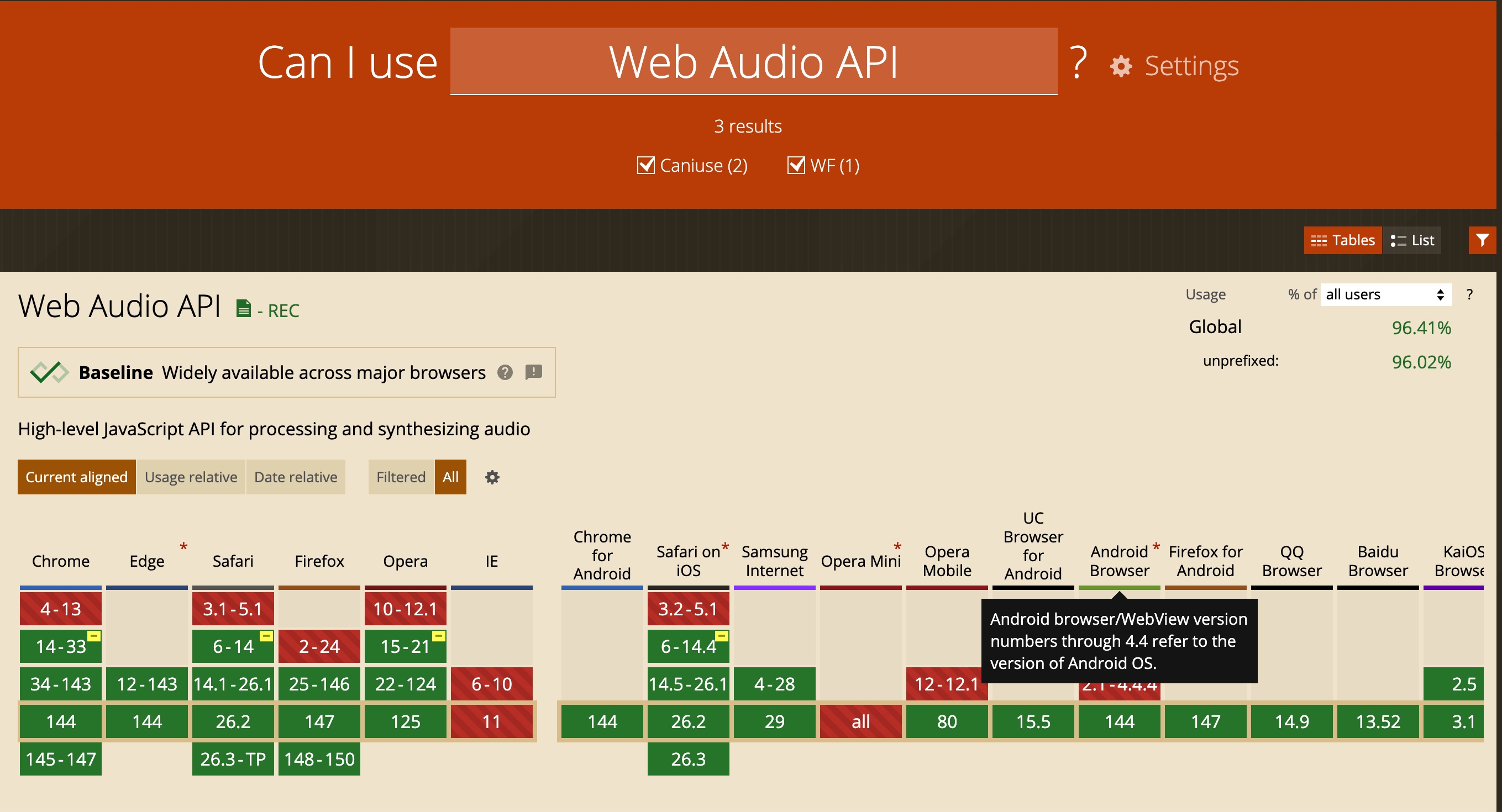Click the yellow note flag on Chrome 14-33
Screen dimensions: 1502x812
[94, 636]
